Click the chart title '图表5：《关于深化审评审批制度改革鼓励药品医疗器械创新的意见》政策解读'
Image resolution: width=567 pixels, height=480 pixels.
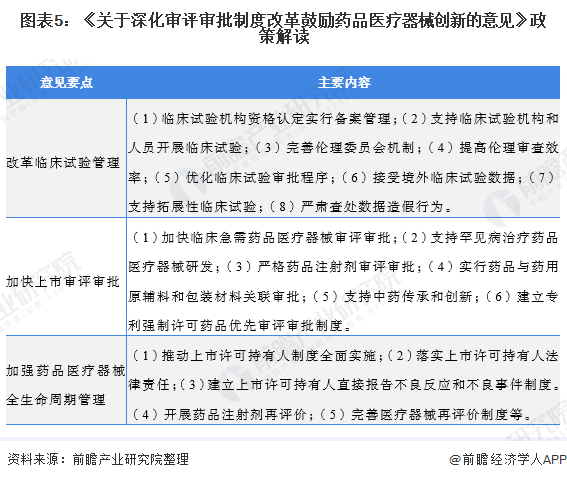283,28
